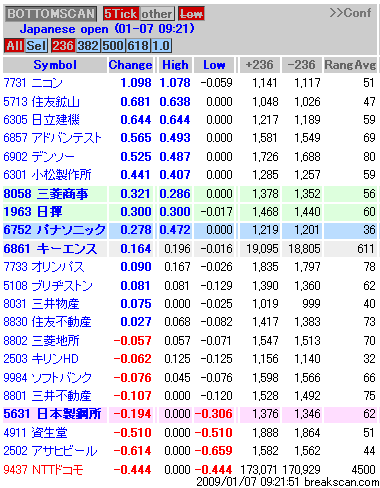
Task: Open stock 4911 資生堂
Action: pos(35,433)
